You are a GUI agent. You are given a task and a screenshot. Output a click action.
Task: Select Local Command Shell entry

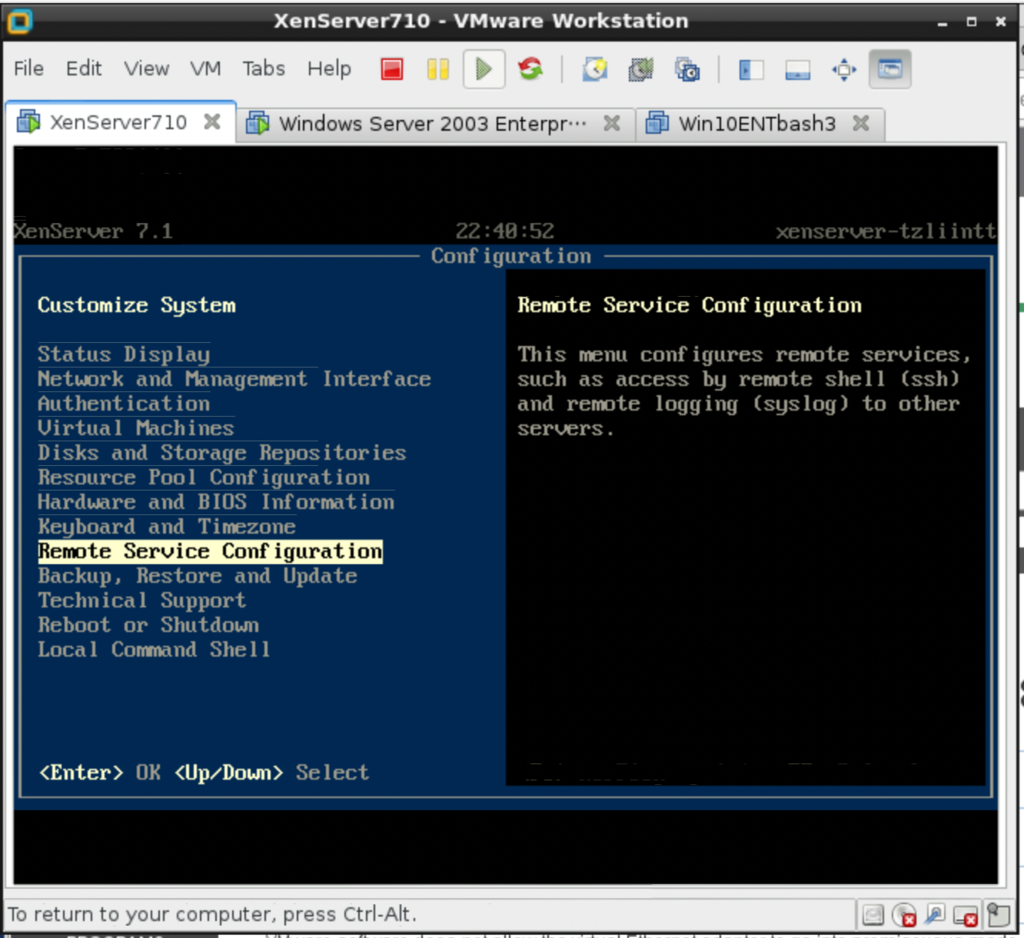tap(154, 650)
